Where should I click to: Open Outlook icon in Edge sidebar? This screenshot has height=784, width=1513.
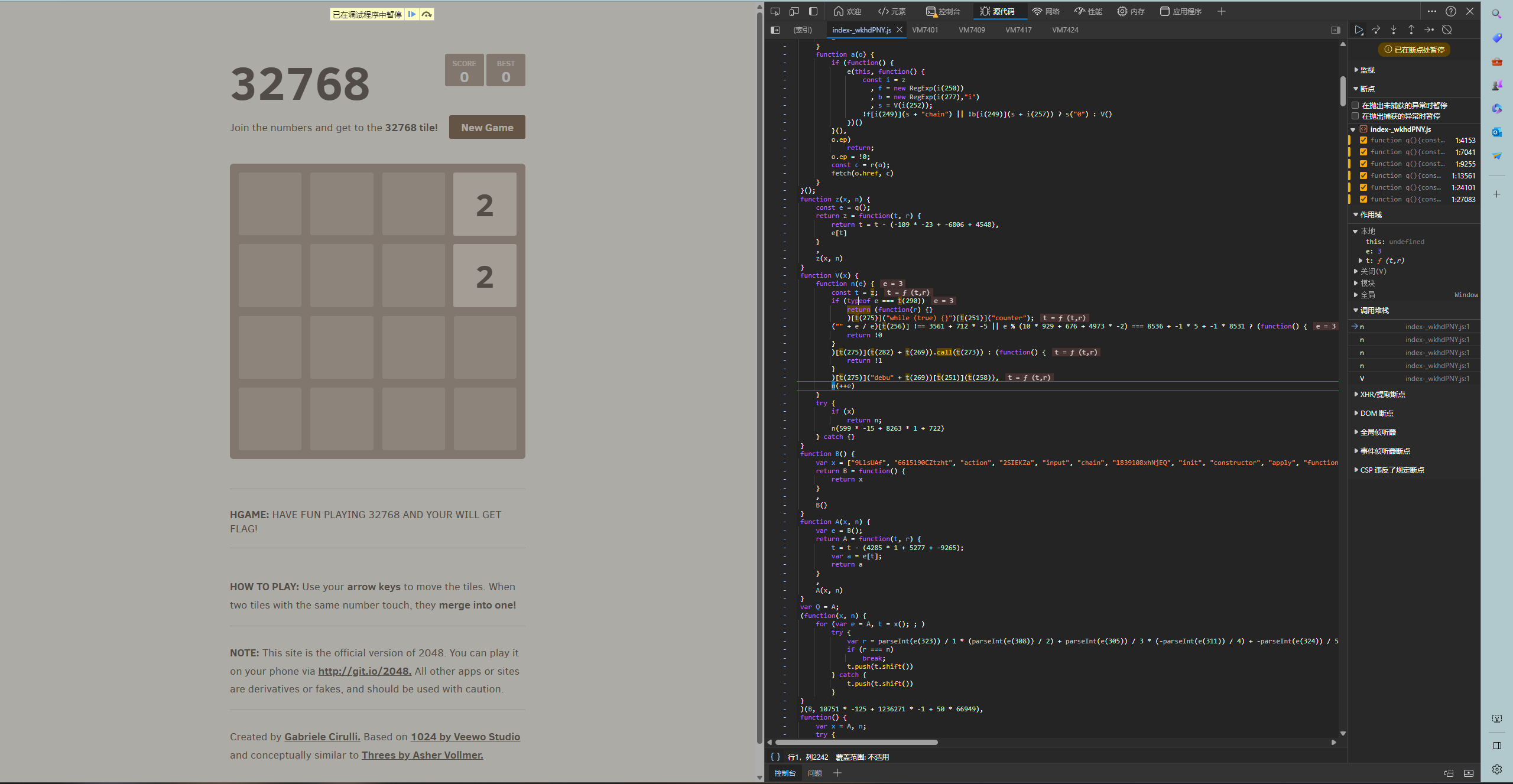click(1496, 132)
